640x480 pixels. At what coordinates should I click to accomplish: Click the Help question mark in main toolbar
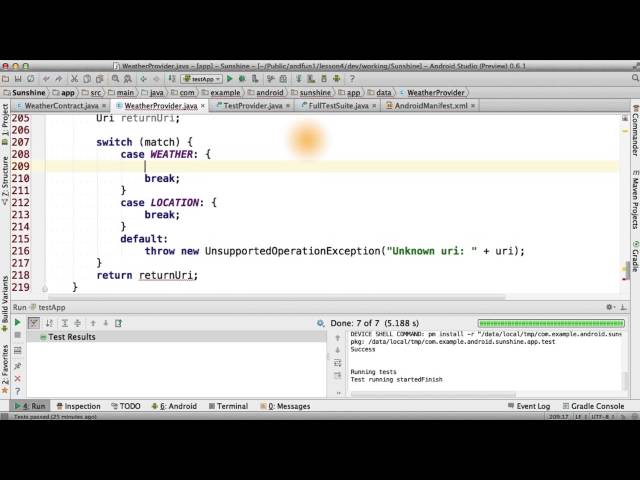tap(352, 79)
